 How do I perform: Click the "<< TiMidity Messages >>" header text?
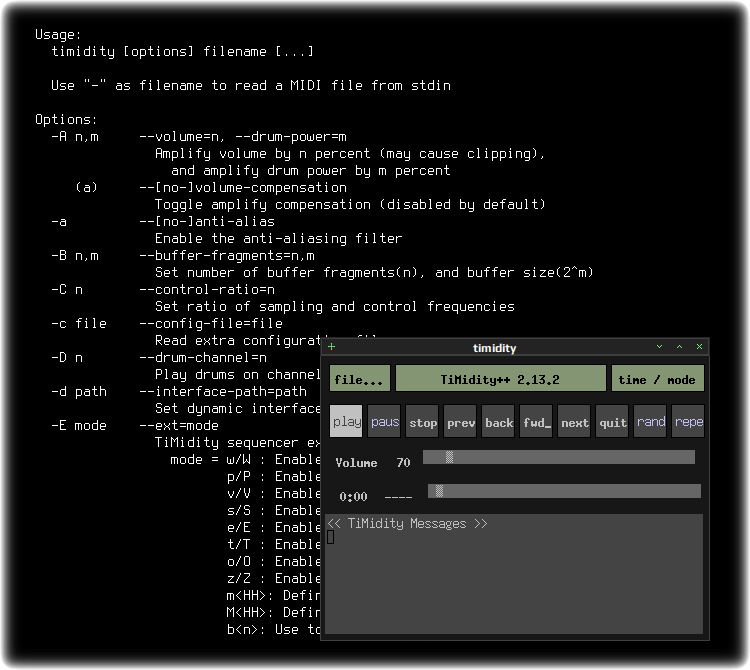(407, 524)
